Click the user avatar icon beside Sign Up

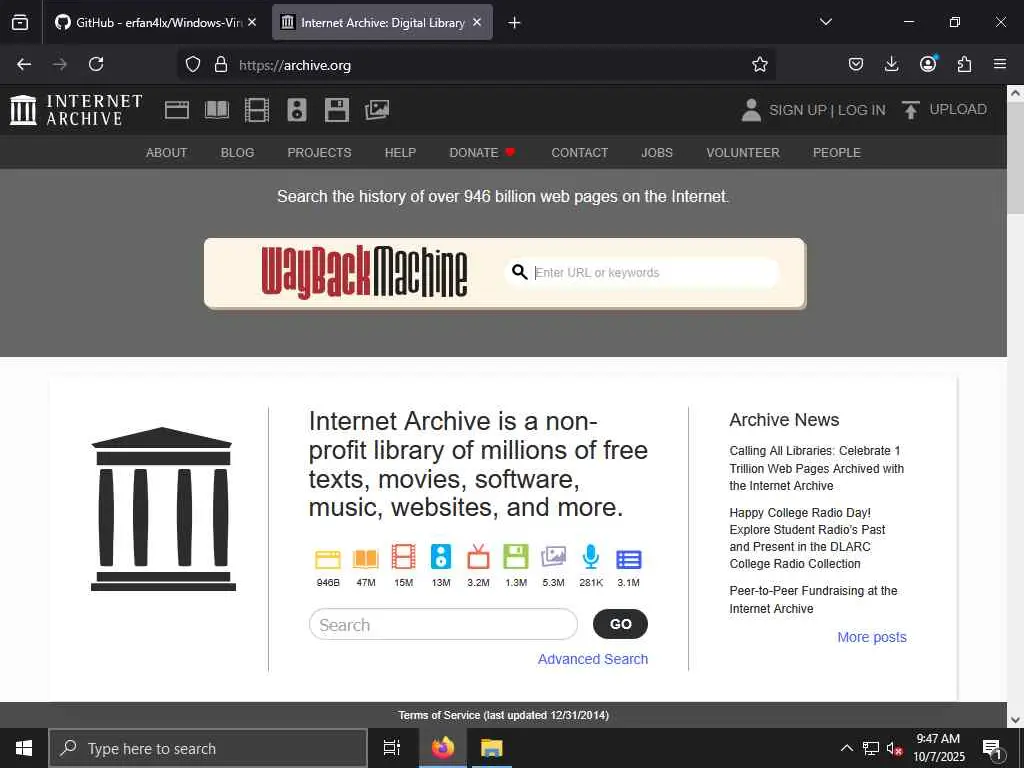(x=751, y=110)
